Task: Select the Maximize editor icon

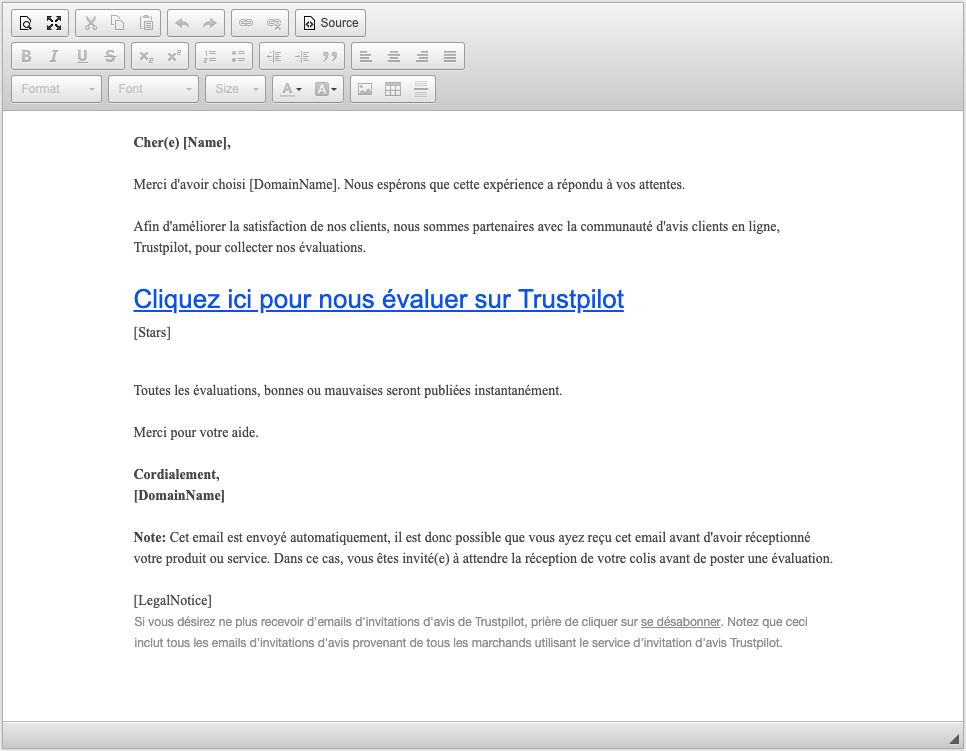Action: [53, 22]
